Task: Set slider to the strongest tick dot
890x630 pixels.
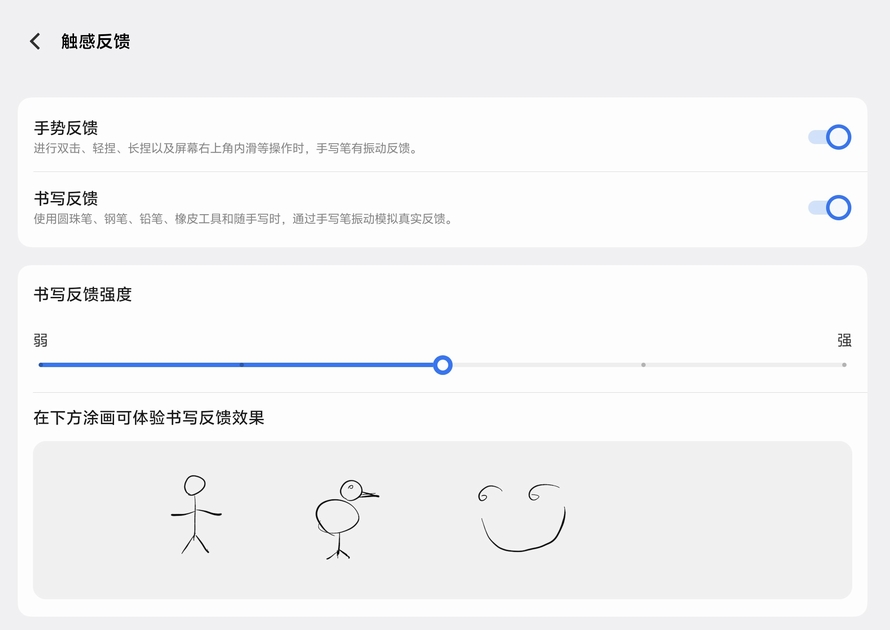Action: point(844,365)
